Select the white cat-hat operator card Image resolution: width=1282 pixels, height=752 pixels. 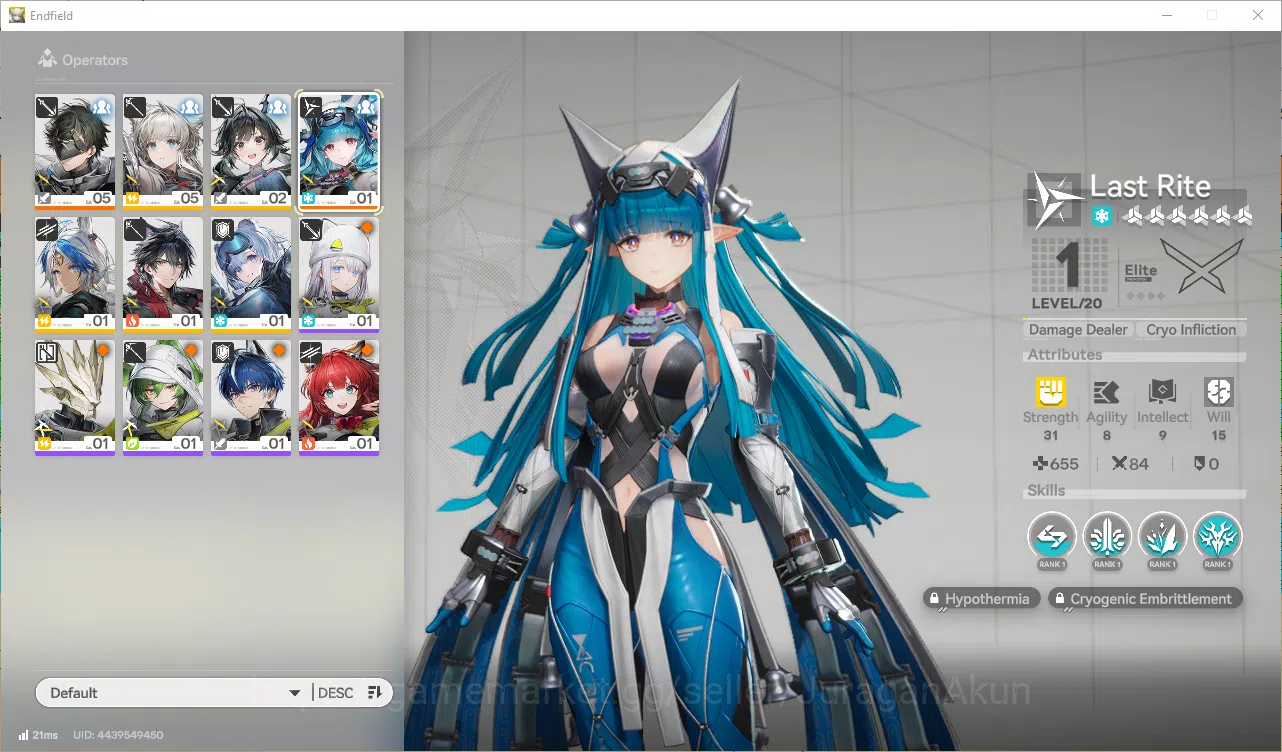339,275
